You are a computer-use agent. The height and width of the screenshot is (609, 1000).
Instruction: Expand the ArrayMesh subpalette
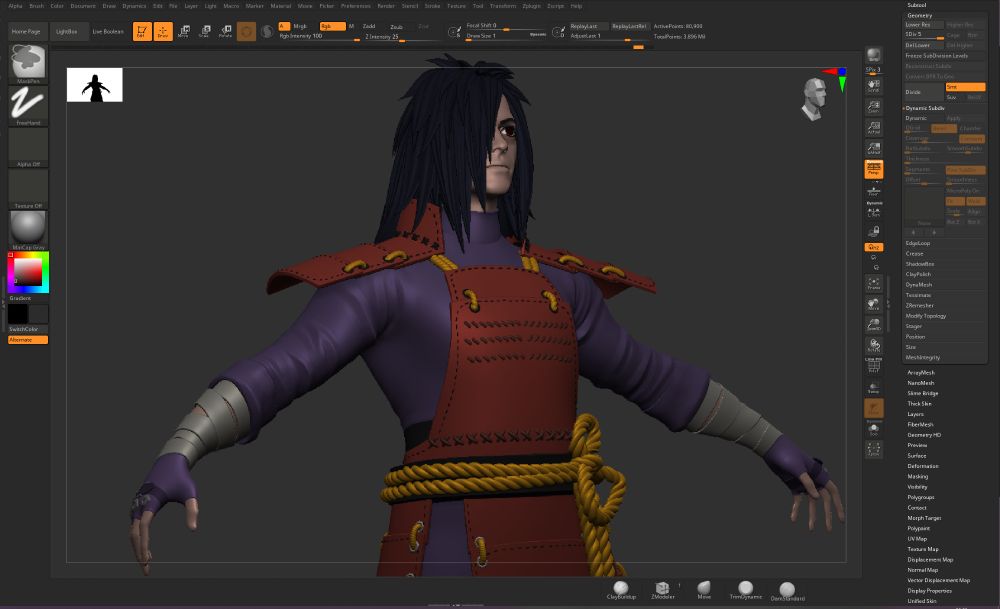[x=921, y=372]
